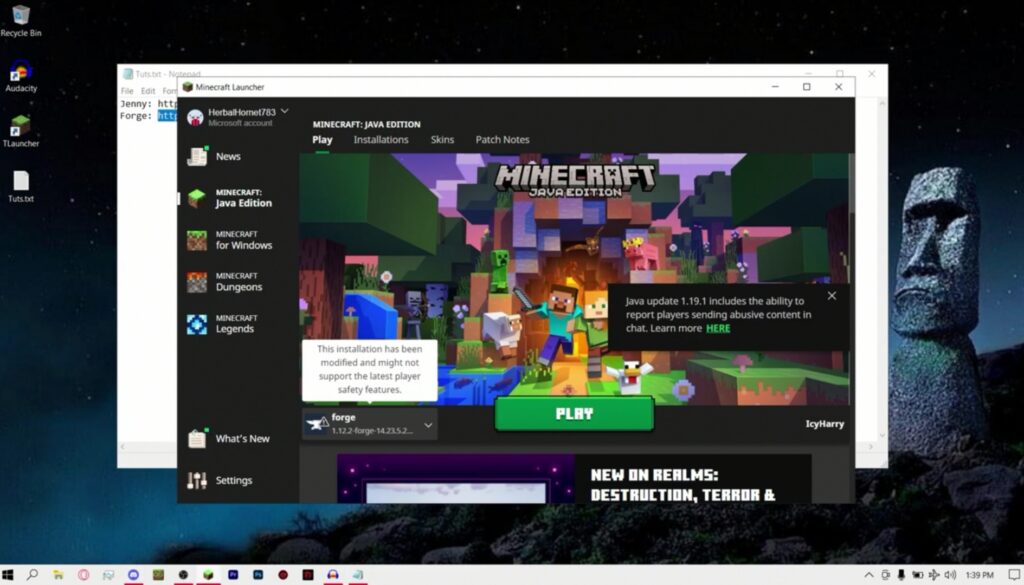Switch to the Play tab

click(322, 140)
